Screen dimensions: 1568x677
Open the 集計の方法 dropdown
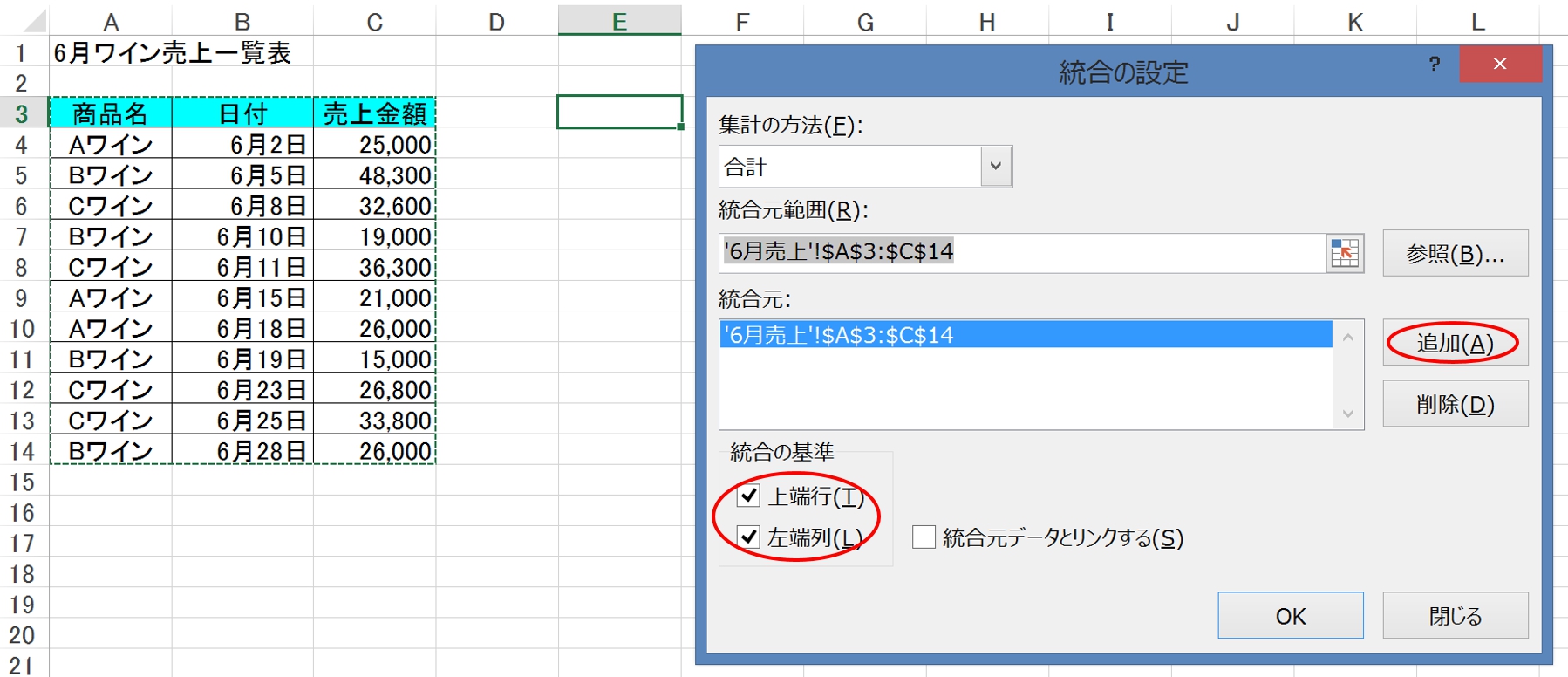(995, 167)
